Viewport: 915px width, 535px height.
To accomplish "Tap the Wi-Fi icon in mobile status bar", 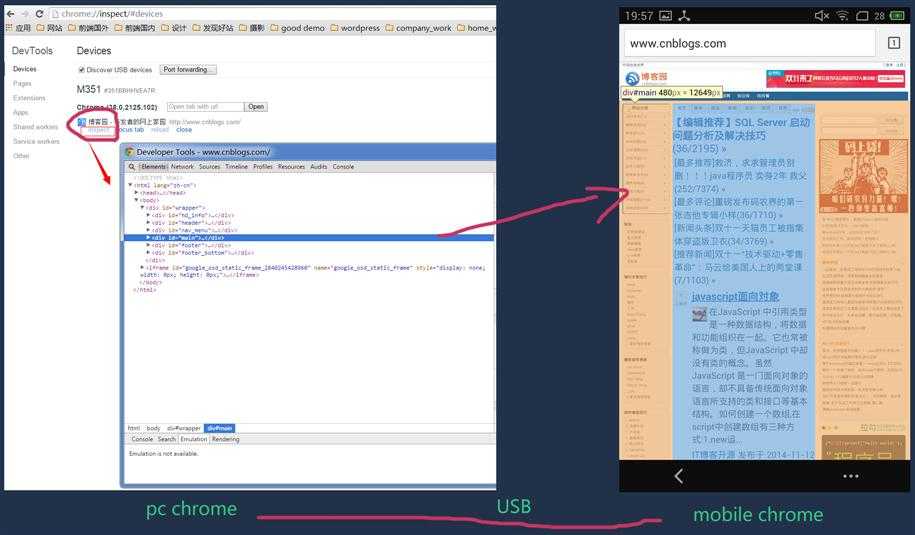I will tap(842, 16).
